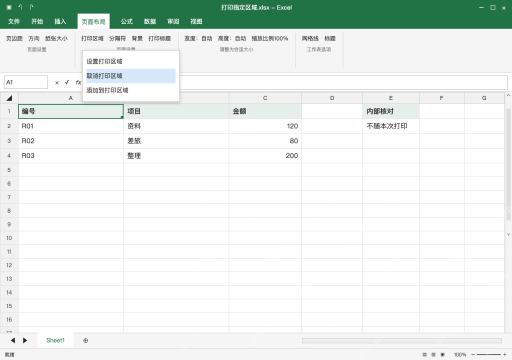
Task: Switch to Page Break Preview icon
Action: pos(443,355)
